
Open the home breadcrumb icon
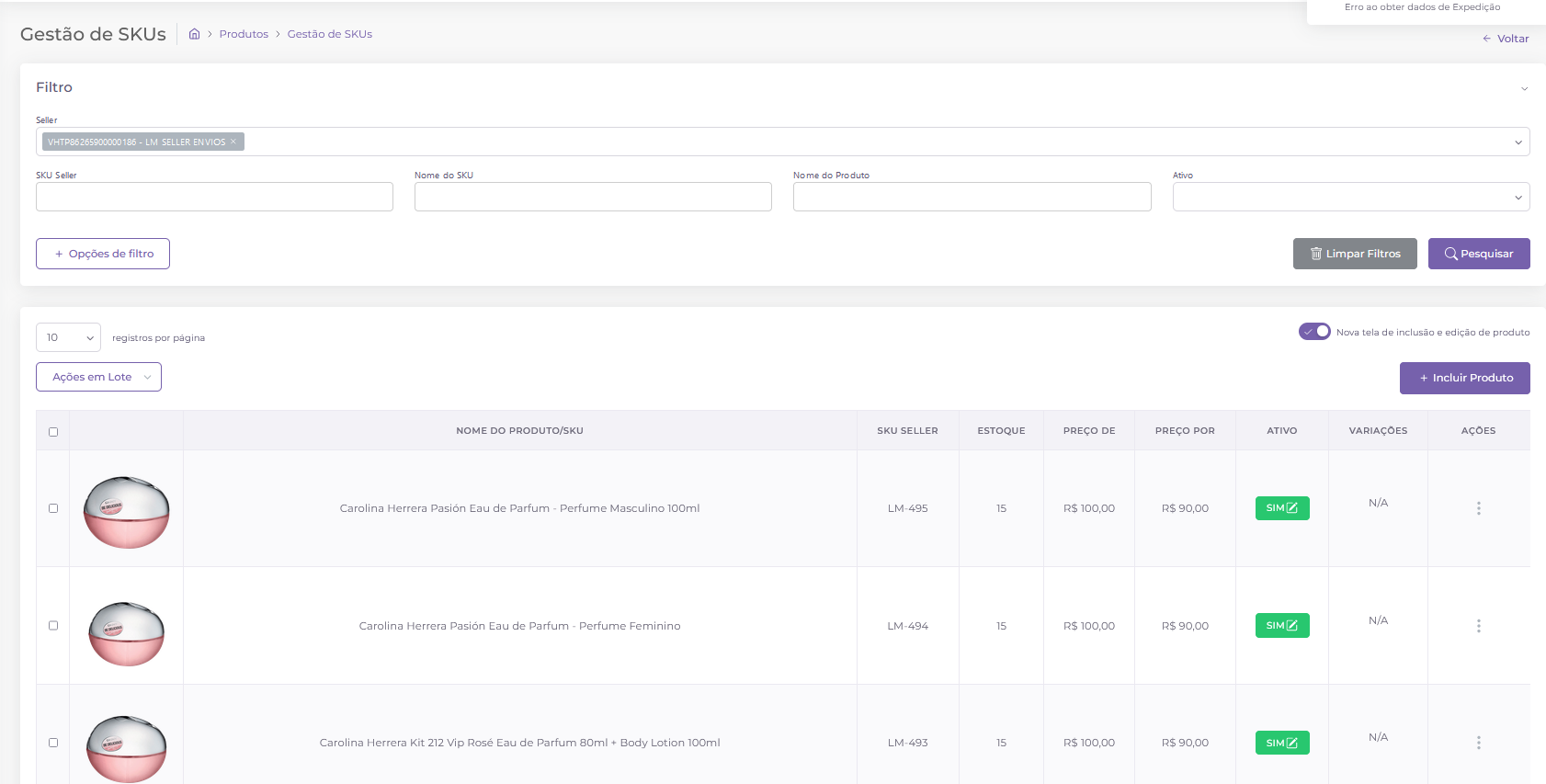[194, 34]
